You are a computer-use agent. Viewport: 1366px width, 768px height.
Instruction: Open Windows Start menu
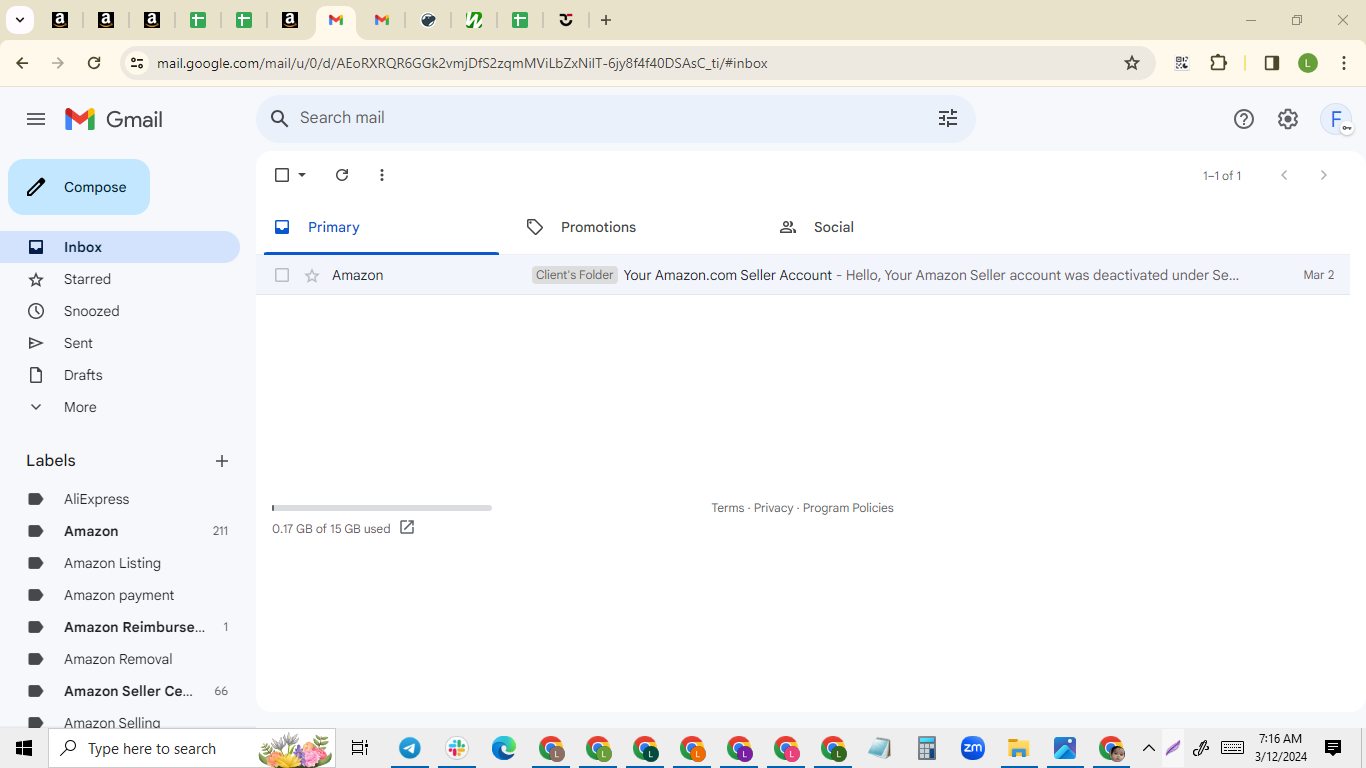(24, 748)
